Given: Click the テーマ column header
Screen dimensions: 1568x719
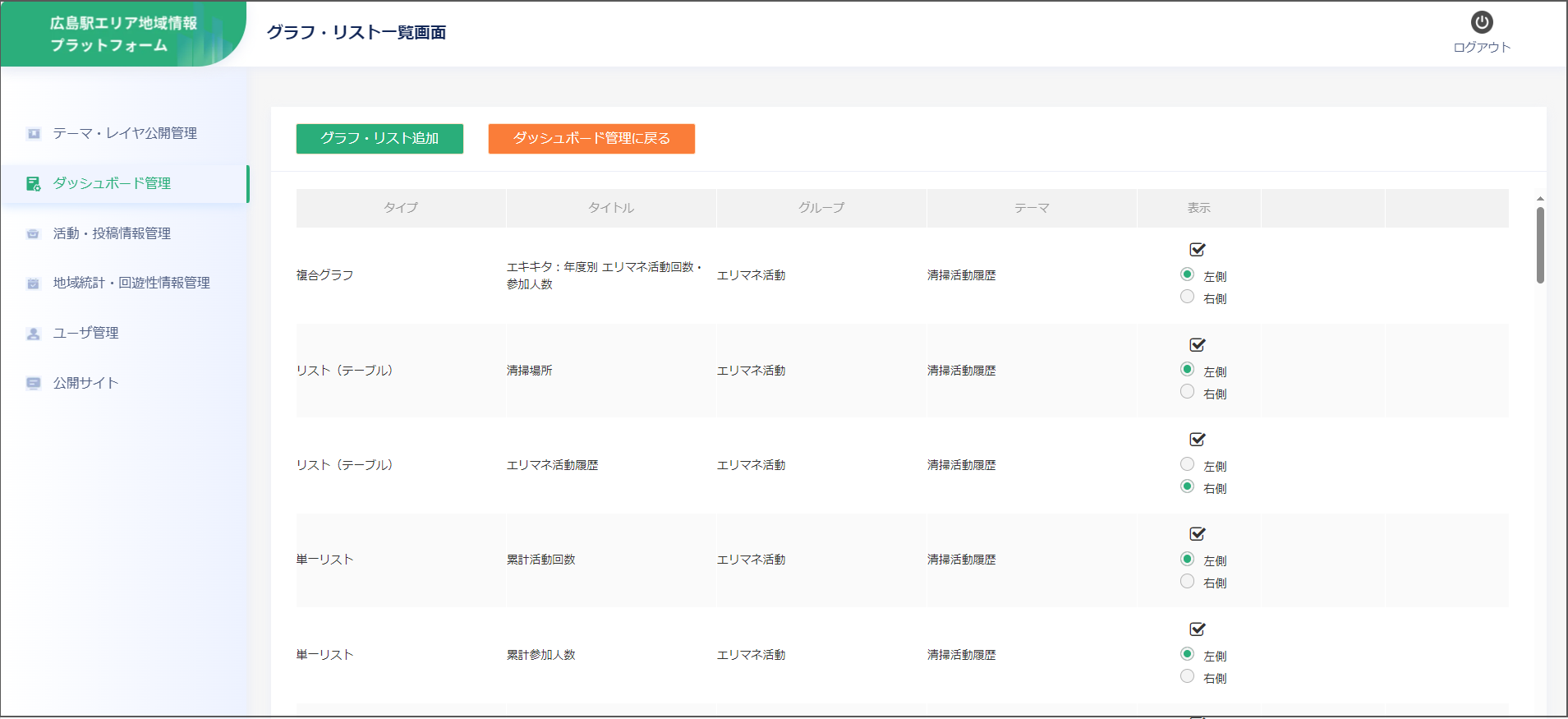Looking at the screenshot, I should point(1032,208).
